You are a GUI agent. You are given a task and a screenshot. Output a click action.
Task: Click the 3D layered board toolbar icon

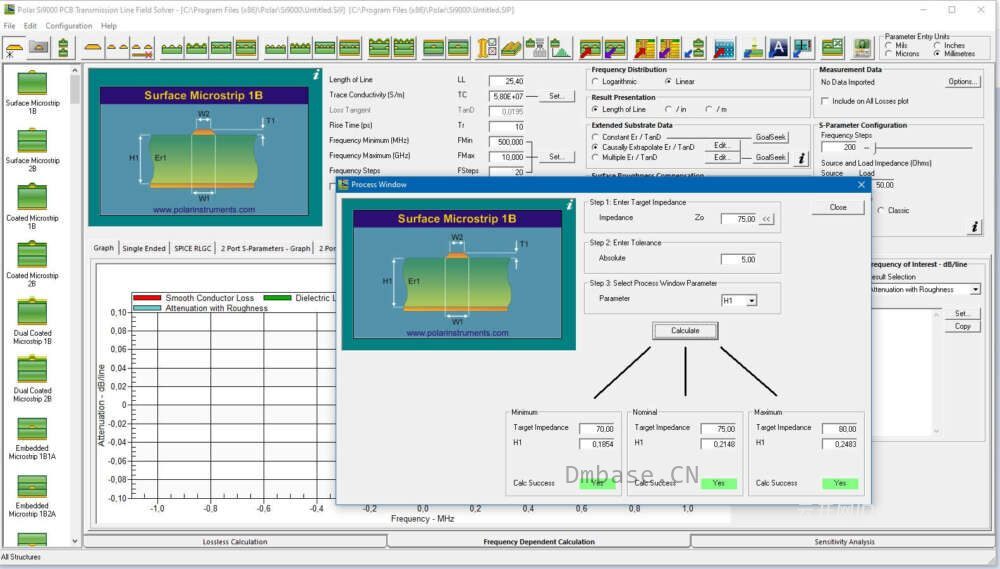click(x=511, y=48)
